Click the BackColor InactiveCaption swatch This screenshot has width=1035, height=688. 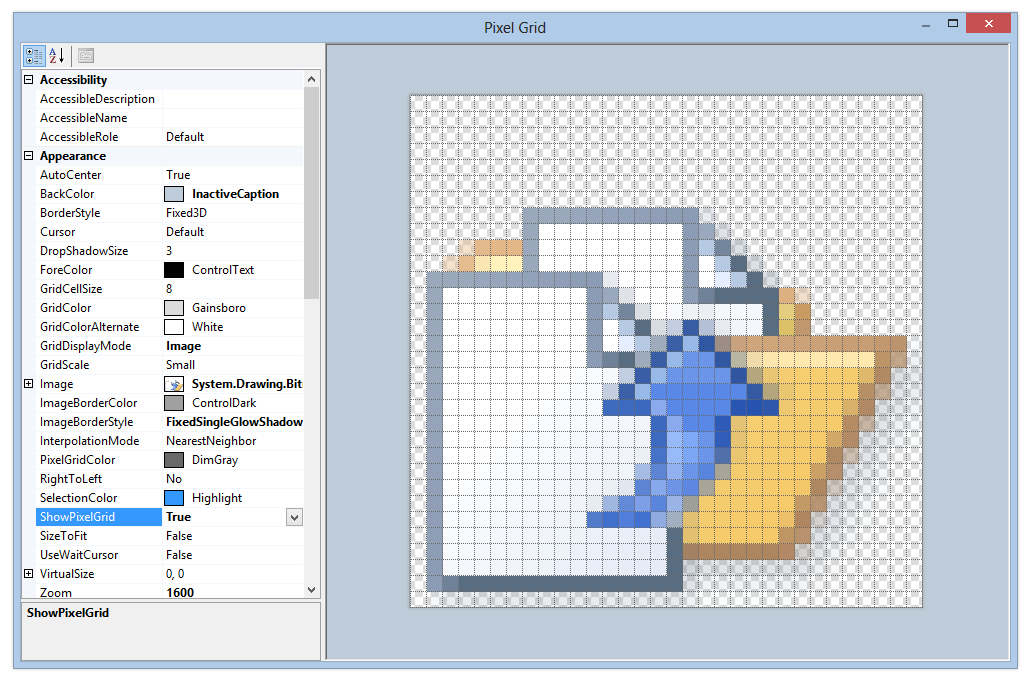pos(174,194)
